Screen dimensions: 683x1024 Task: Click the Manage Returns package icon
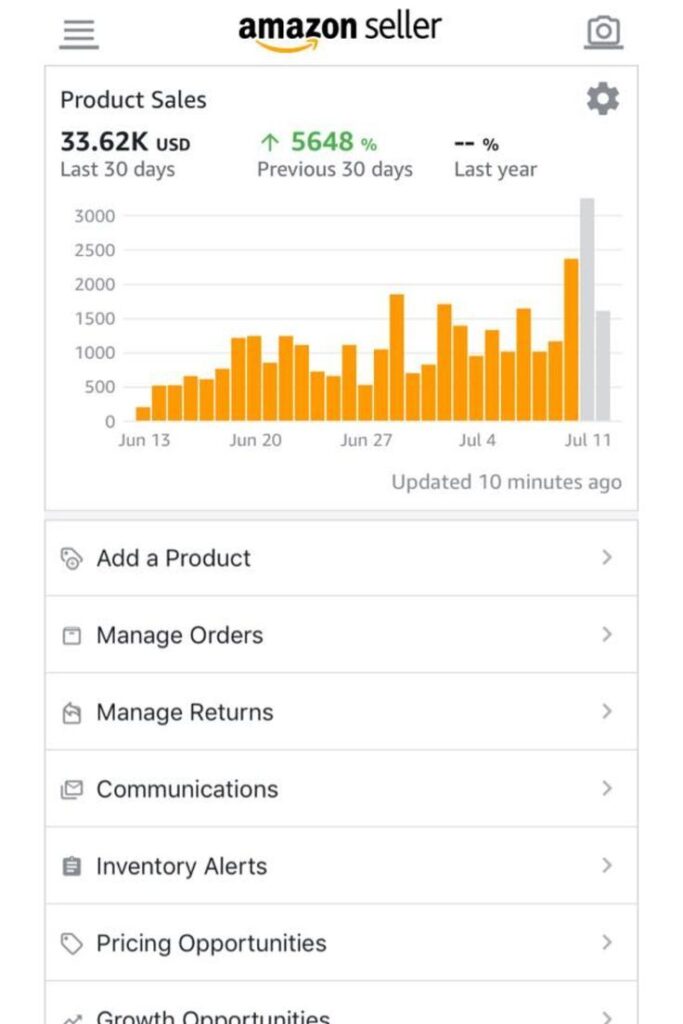tap(71, 712)
